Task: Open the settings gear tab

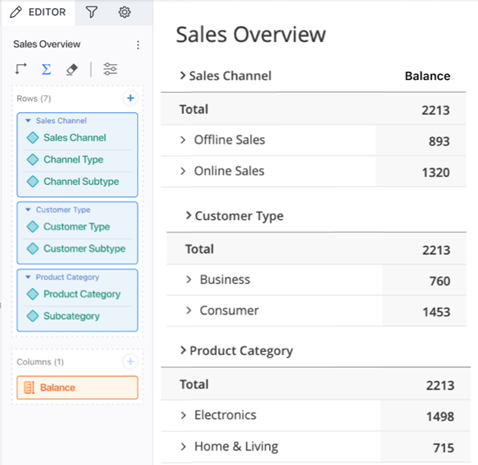Action: (124, 12)
